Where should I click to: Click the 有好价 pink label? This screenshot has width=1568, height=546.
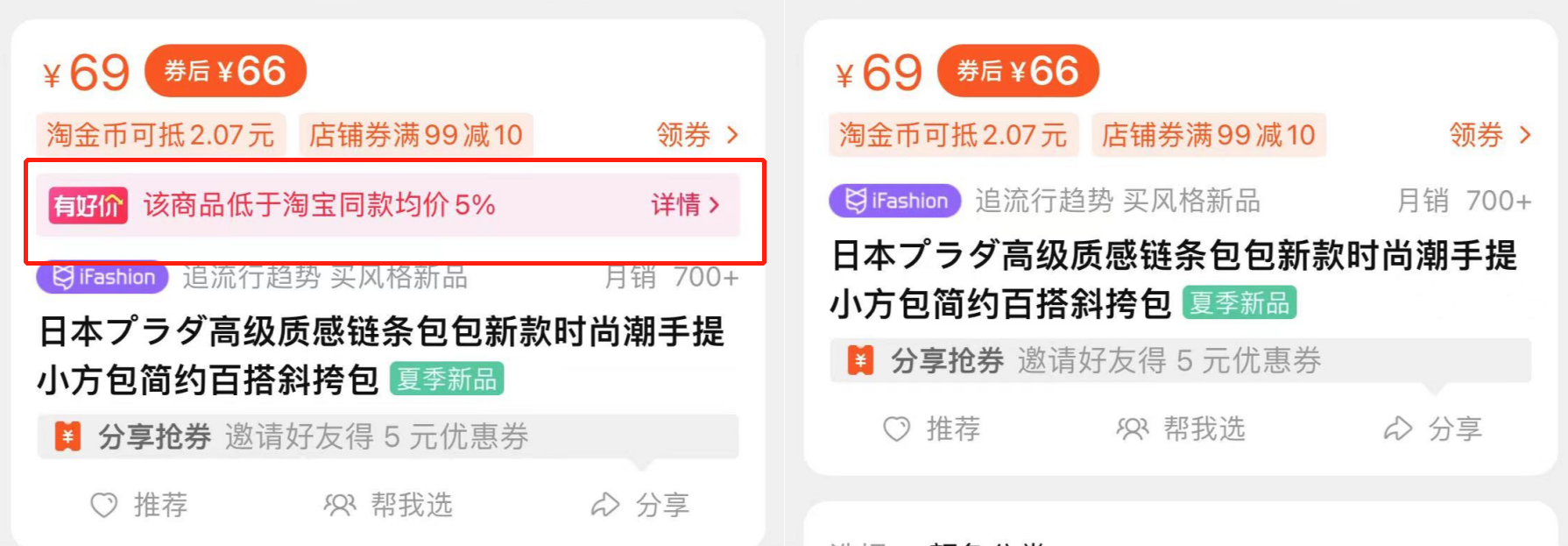pos(88,206)
